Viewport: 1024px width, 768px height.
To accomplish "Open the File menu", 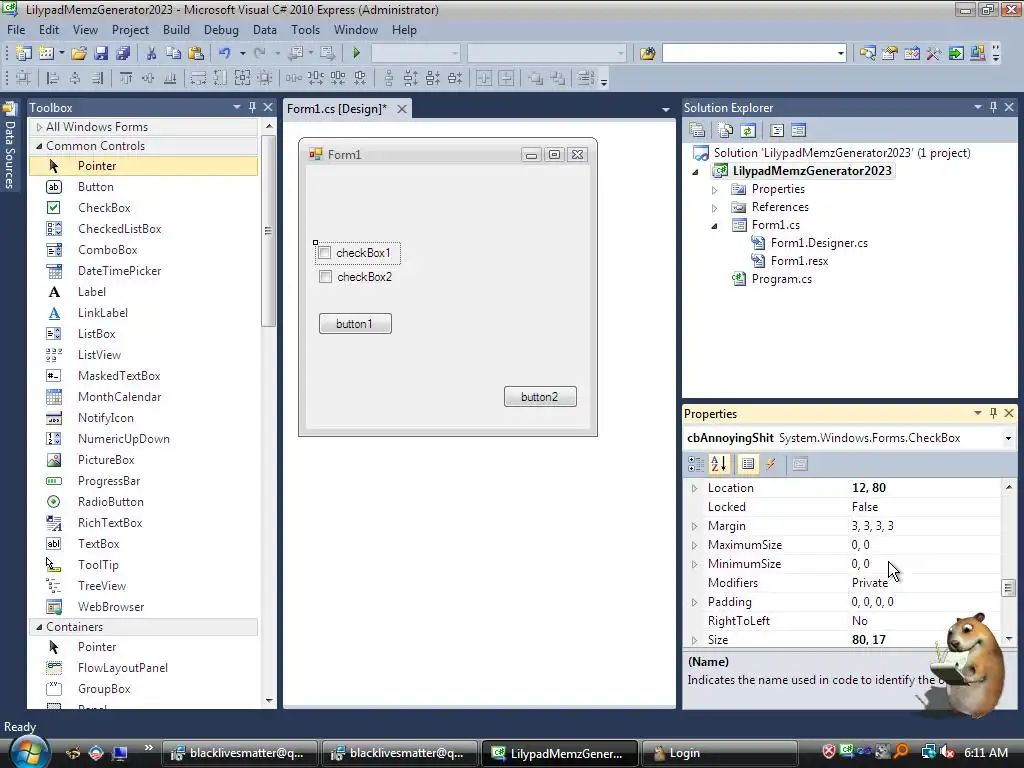I will click(x=16, y=30).
